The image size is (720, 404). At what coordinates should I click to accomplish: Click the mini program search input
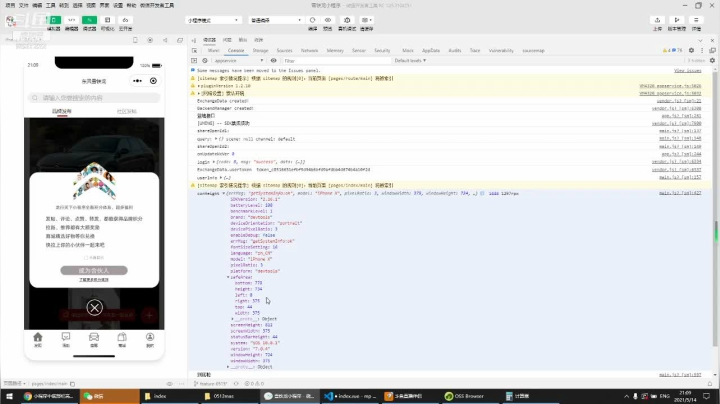94,98
